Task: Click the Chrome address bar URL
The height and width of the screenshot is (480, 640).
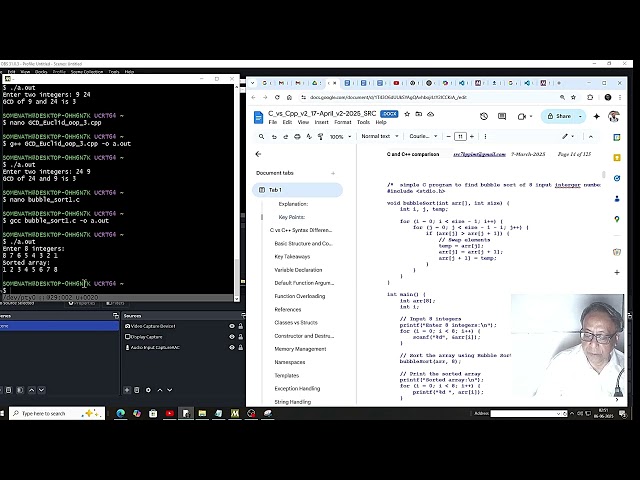Action: [388, 98]
